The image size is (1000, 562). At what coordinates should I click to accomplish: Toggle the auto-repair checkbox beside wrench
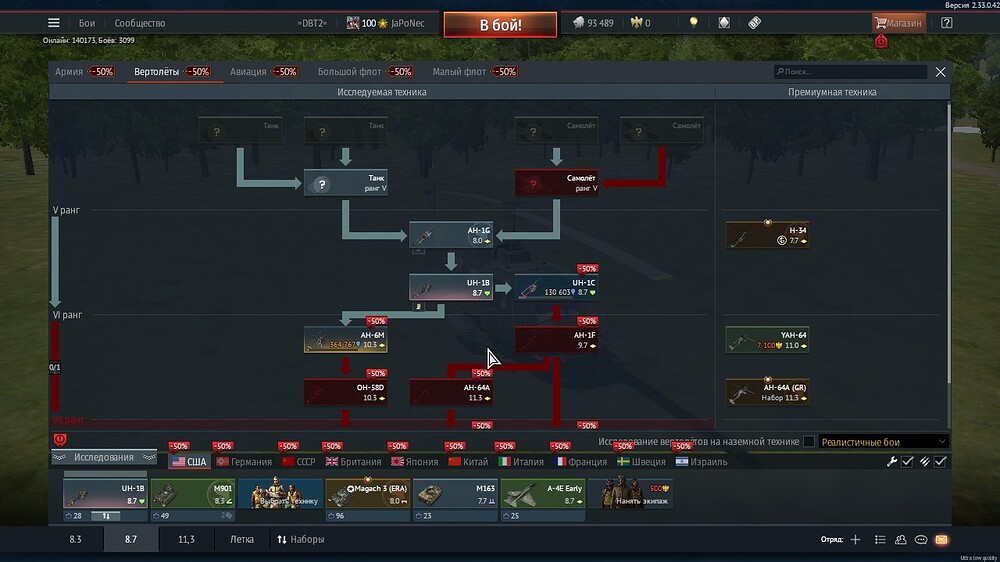click(907, 461)
